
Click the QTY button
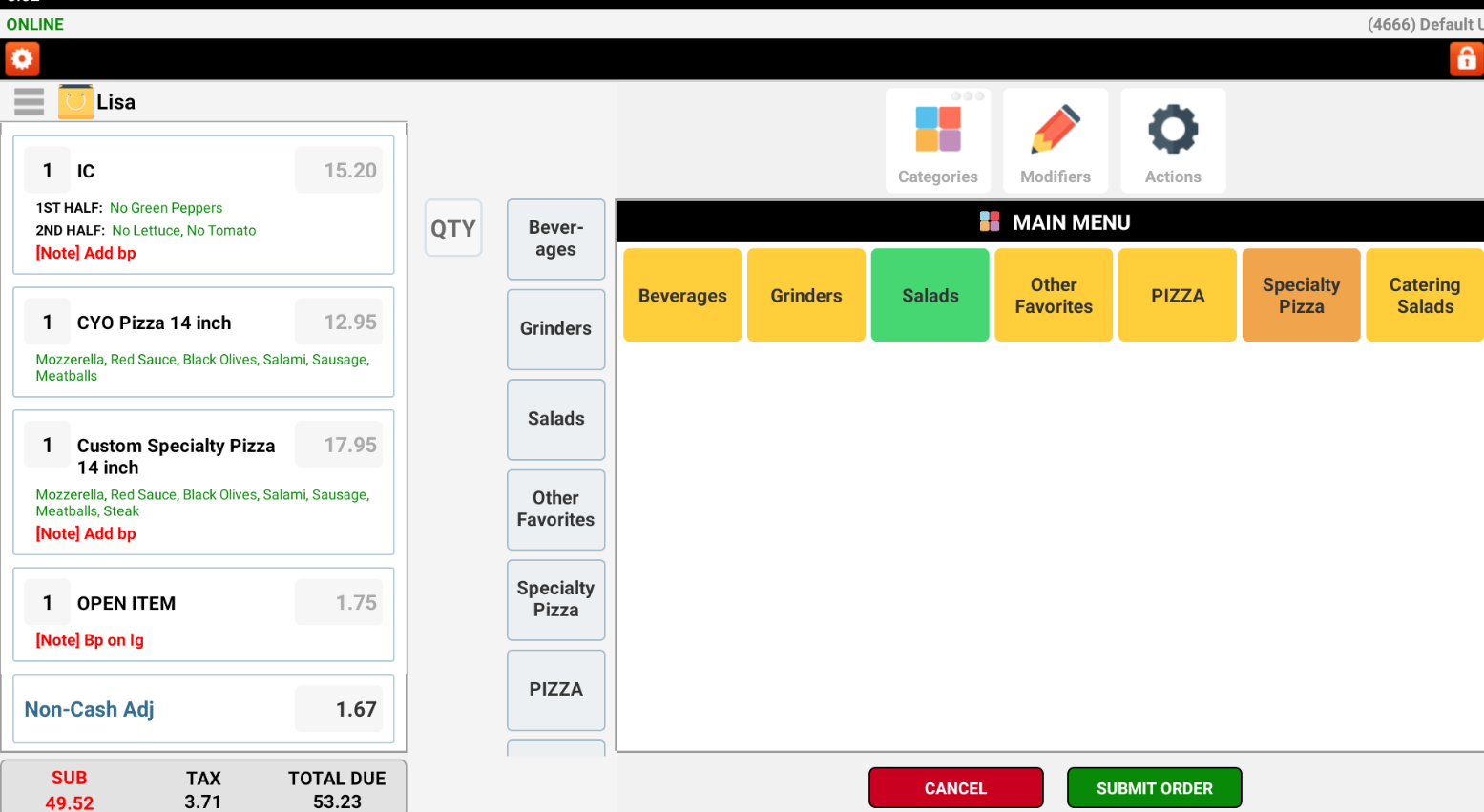point(453,228)
